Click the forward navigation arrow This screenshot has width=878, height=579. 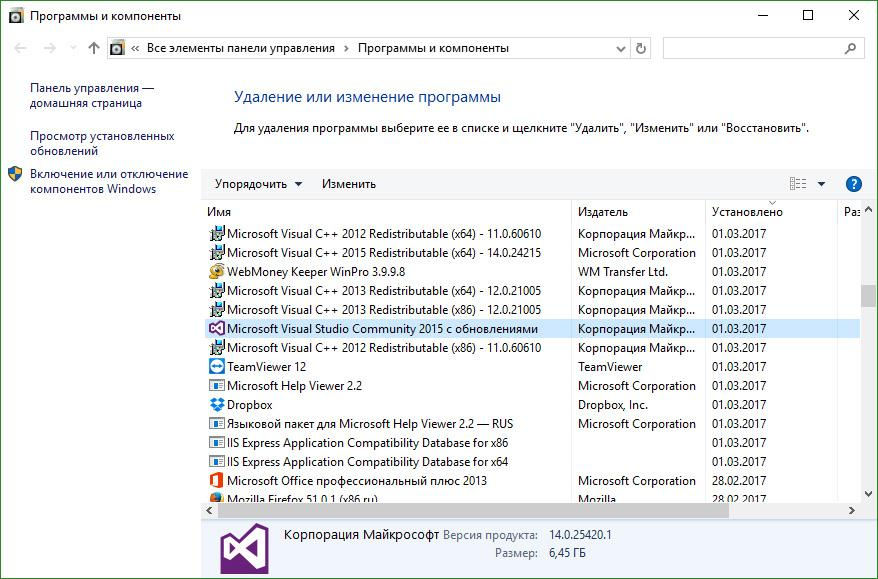[x=49, y=48]
